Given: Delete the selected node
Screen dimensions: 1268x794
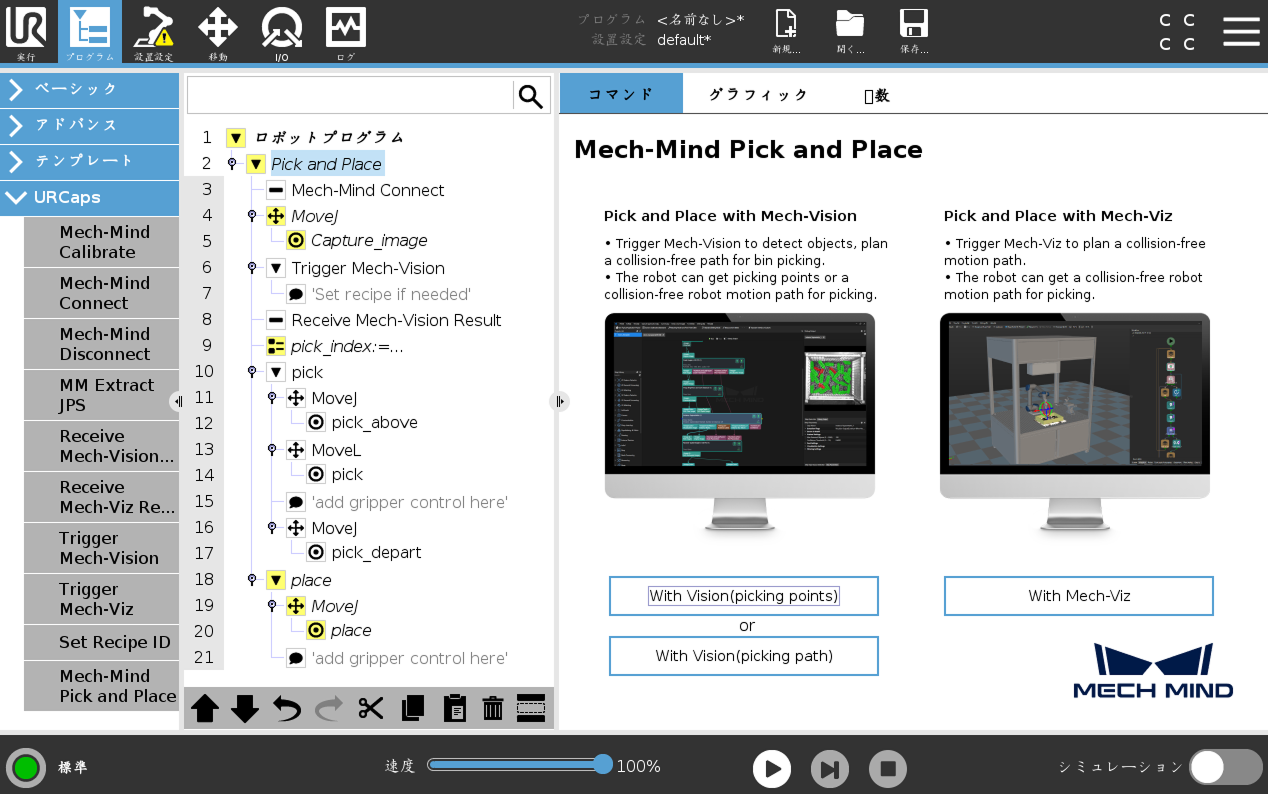Looking at the screenshot, I should [492, 708].
